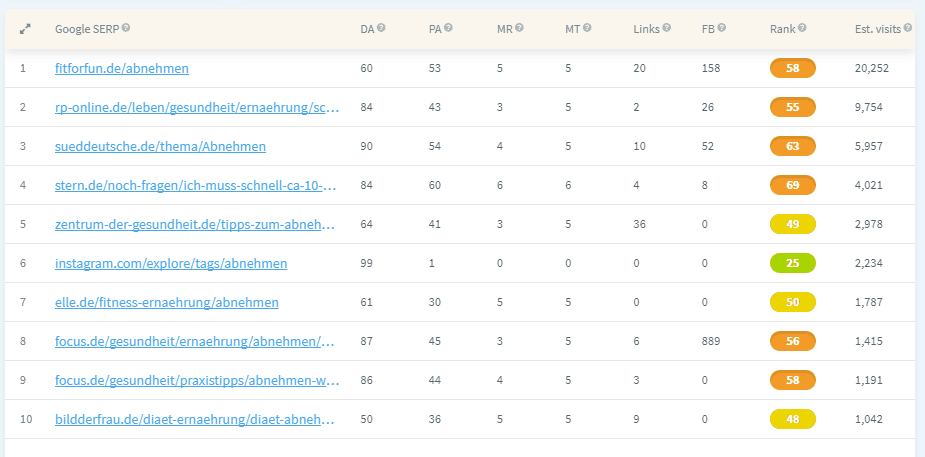Screen dimensions: 925x457
Task: Open the Google SERP help question mark
Action: tap(126, 28)
